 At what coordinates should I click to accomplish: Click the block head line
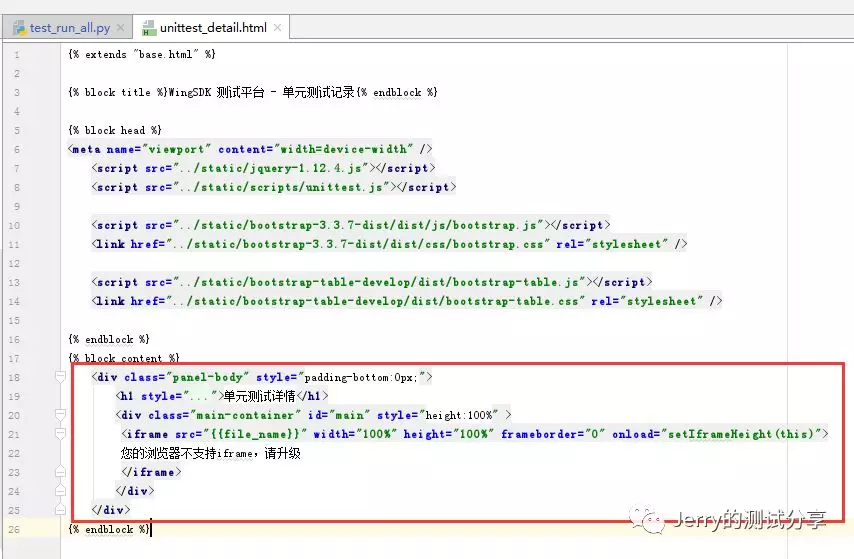point(115,130)
